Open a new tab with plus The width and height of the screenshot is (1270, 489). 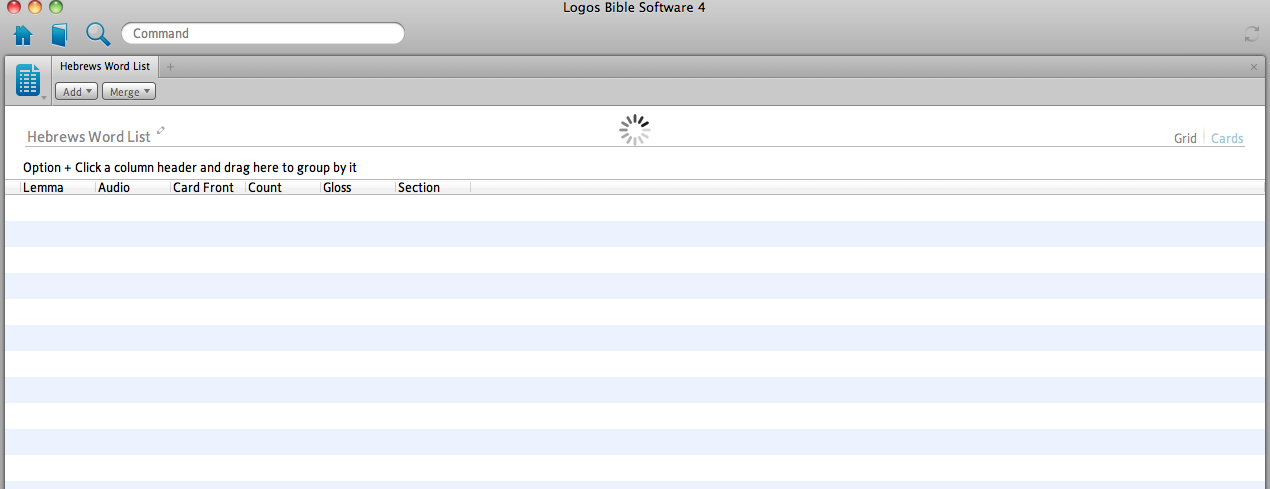(x=170, y=67)
